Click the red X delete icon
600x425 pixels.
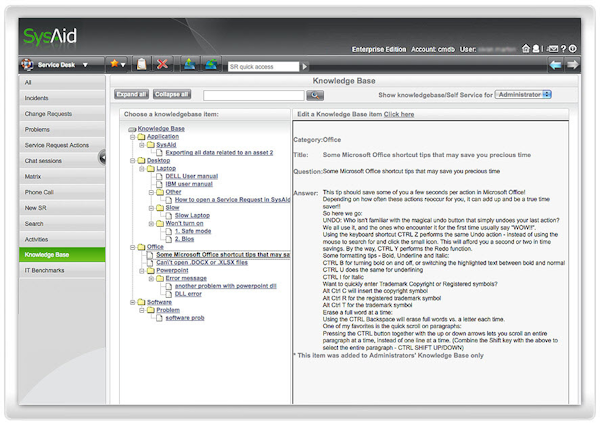(163, 64)
